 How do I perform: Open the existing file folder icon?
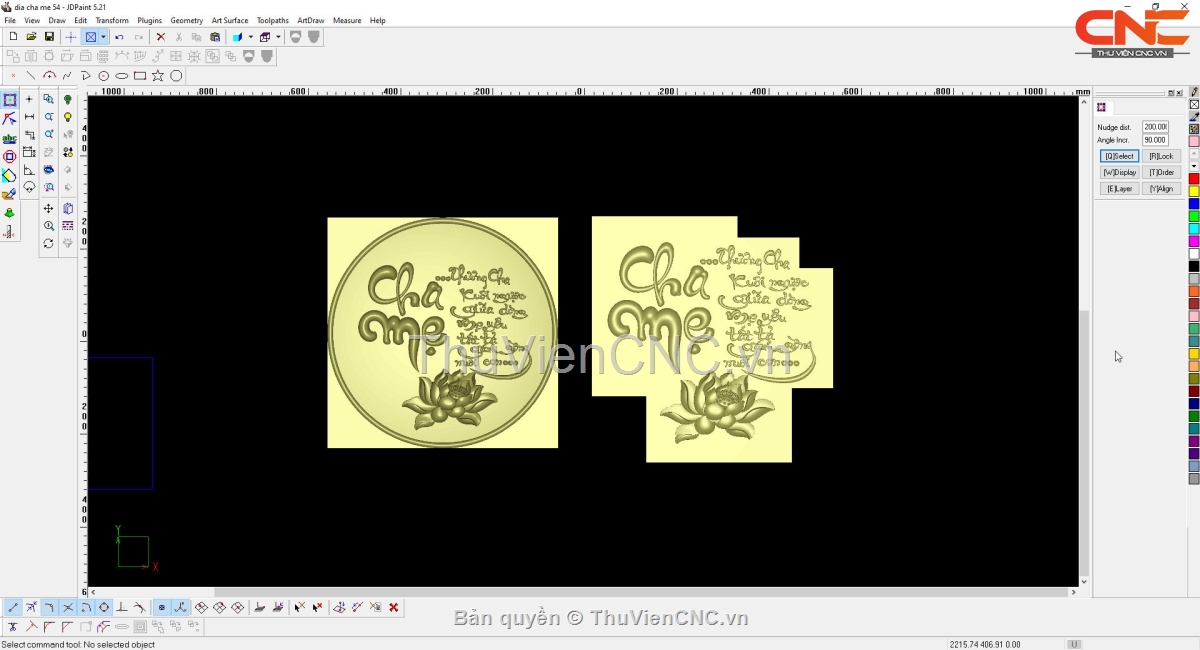pyautogui.click(x=31, y=37)
